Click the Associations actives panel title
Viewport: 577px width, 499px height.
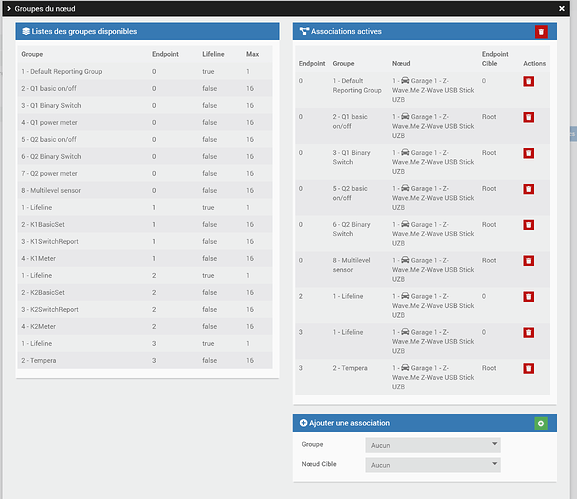346,32
